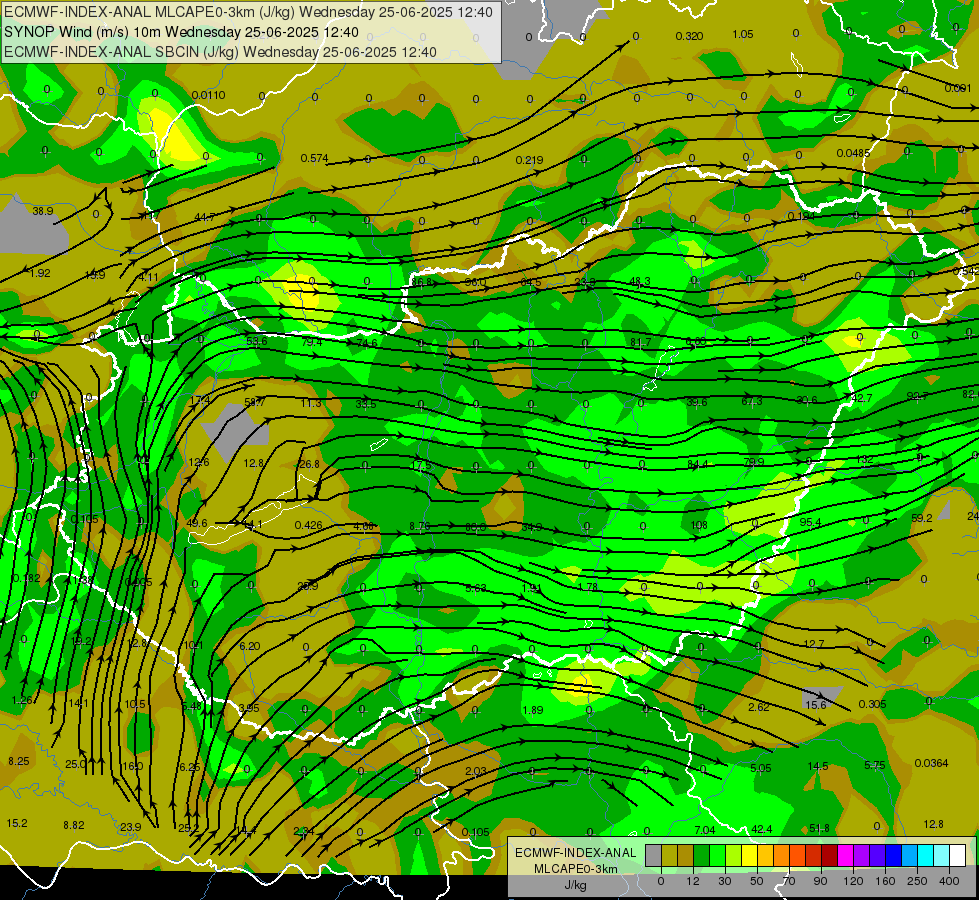Click the legend scale label 120

pos(853,881)
